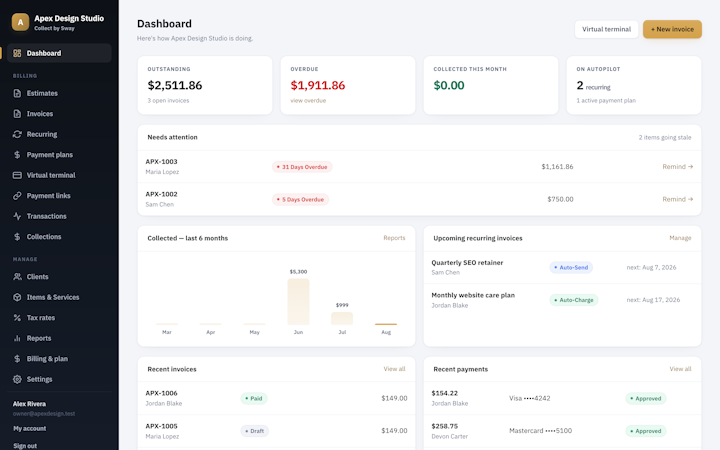The height and width of the screenshot is (450, 720).
Task: Click the + New invoice button
Action: (x=672, y=29)
